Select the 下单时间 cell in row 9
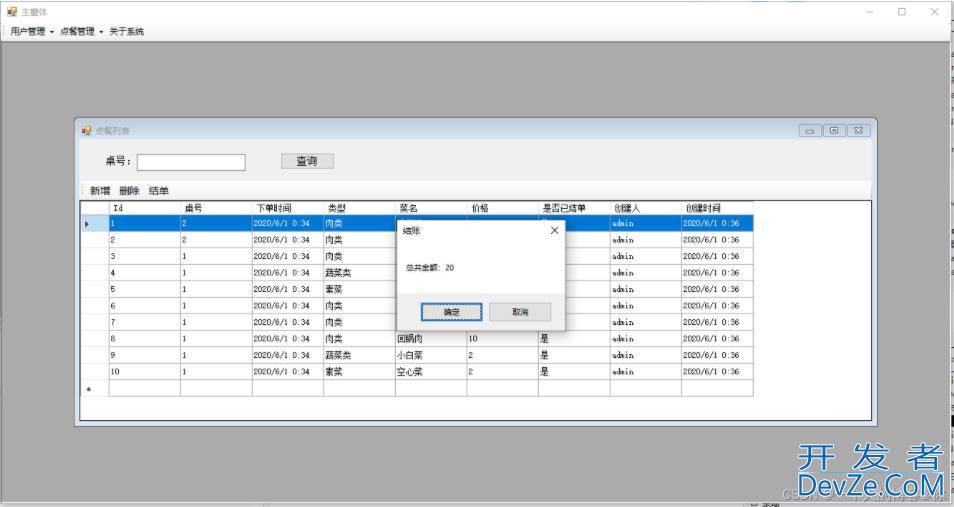The height and width of the screenshot is (507, 954). click(288, 355)
